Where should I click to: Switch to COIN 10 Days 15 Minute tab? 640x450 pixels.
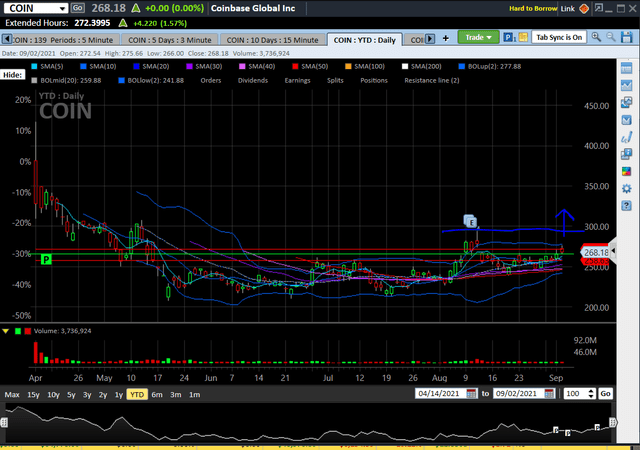point(272,40)
